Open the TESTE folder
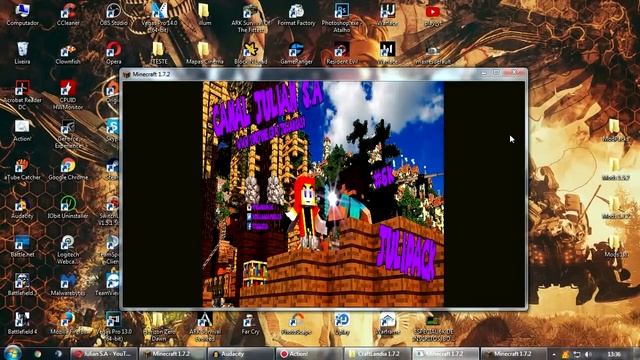The width and height of the screenshot is (640, 360). click(160, 53)
